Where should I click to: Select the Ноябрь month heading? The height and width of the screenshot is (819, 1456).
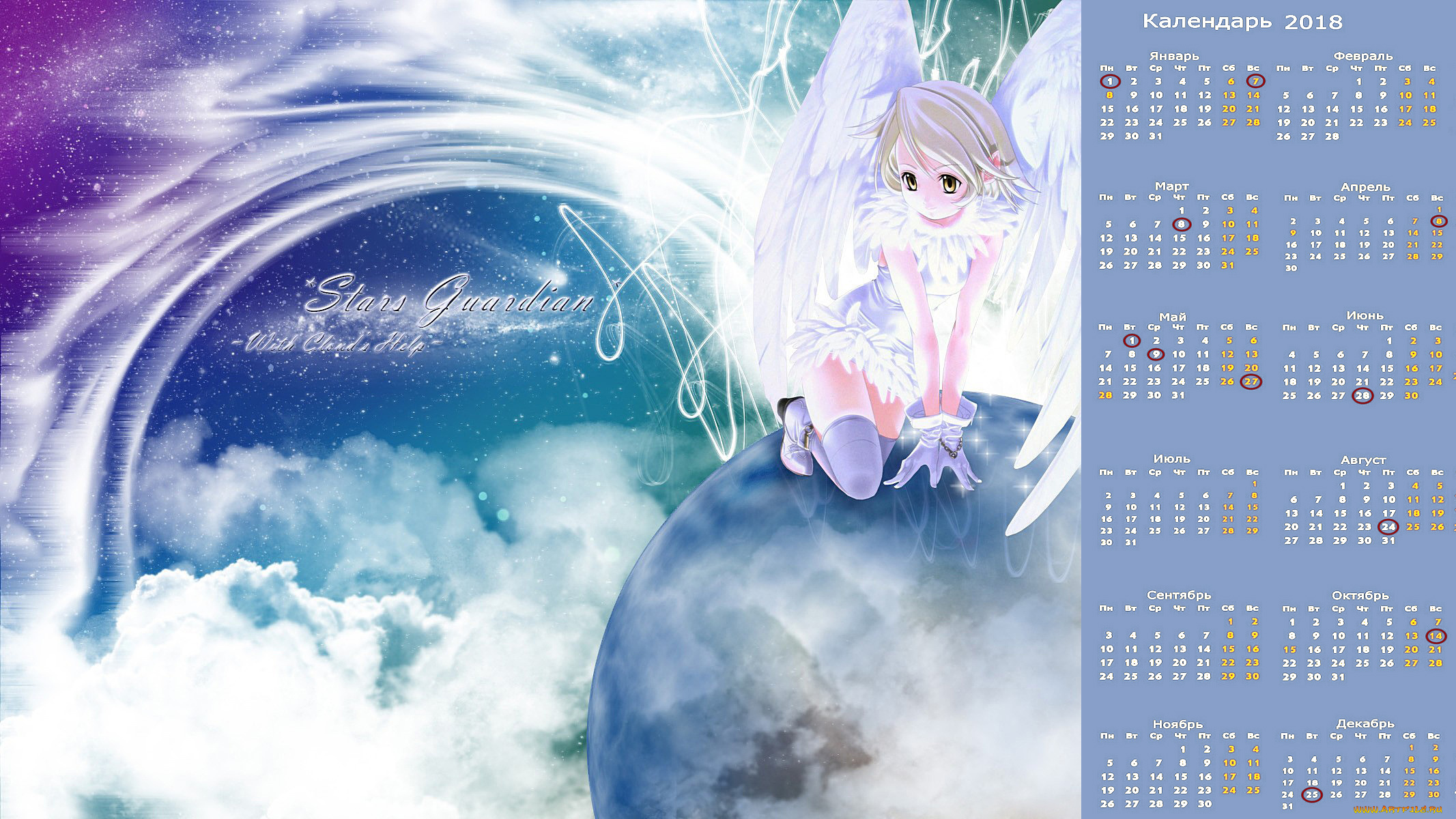(1177, 724)
